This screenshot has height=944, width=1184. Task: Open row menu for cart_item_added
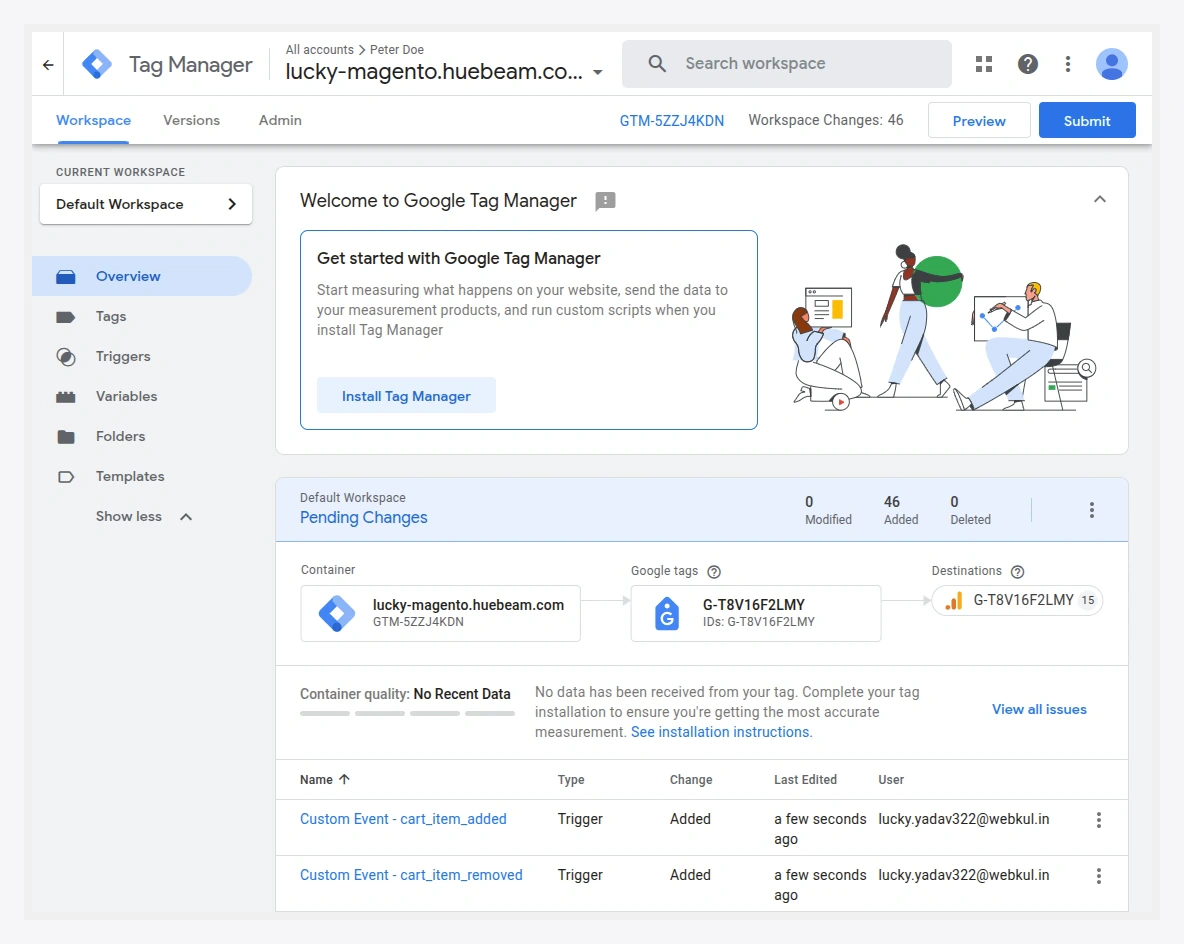tap(1098, 820)
